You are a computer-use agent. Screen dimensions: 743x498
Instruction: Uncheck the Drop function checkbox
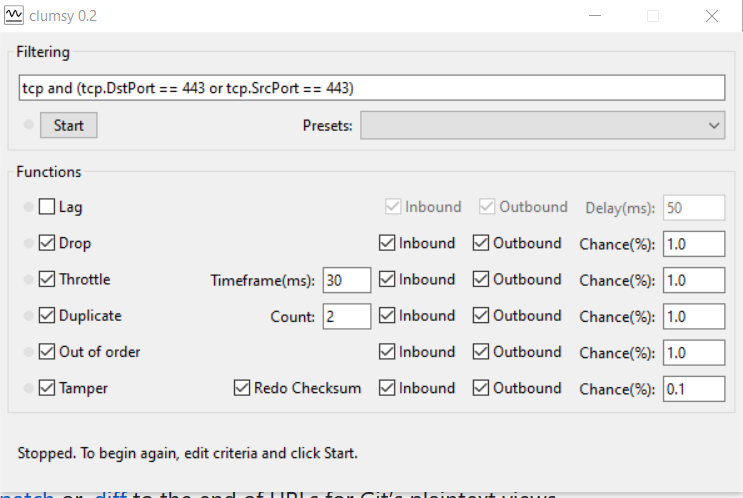tap(47, 243)
